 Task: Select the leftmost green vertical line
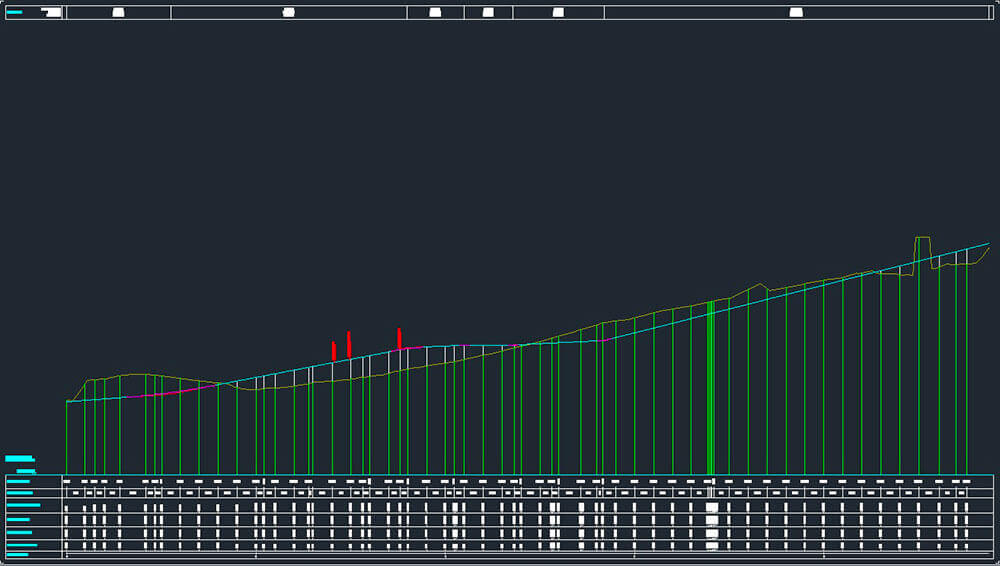click(x=67, y=437)
